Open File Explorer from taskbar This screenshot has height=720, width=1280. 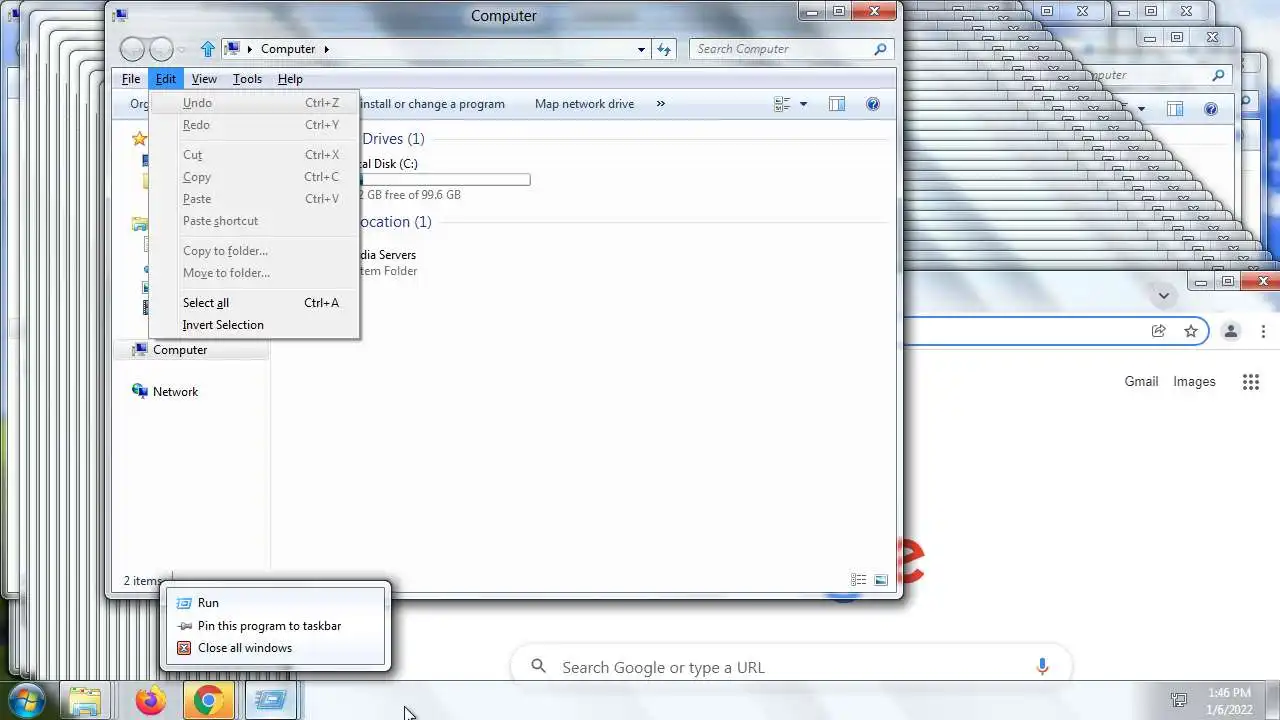[85, 701]
